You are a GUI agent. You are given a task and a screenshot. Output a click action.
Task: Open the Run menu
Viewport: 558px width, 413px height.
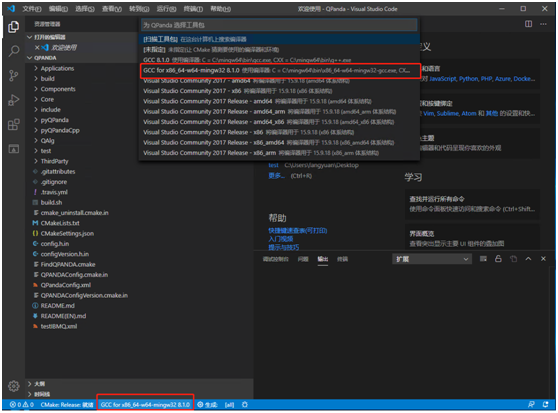(x=166, y=9)
